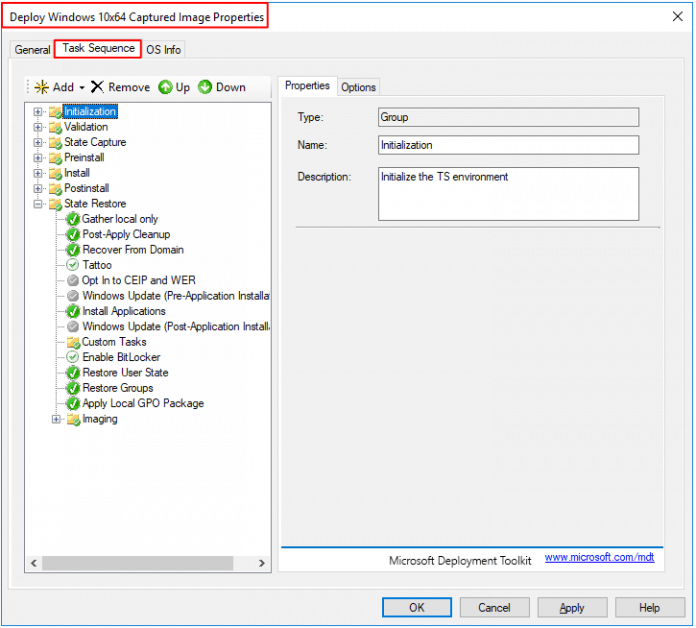Click the Remove X icon

point(97,87)
